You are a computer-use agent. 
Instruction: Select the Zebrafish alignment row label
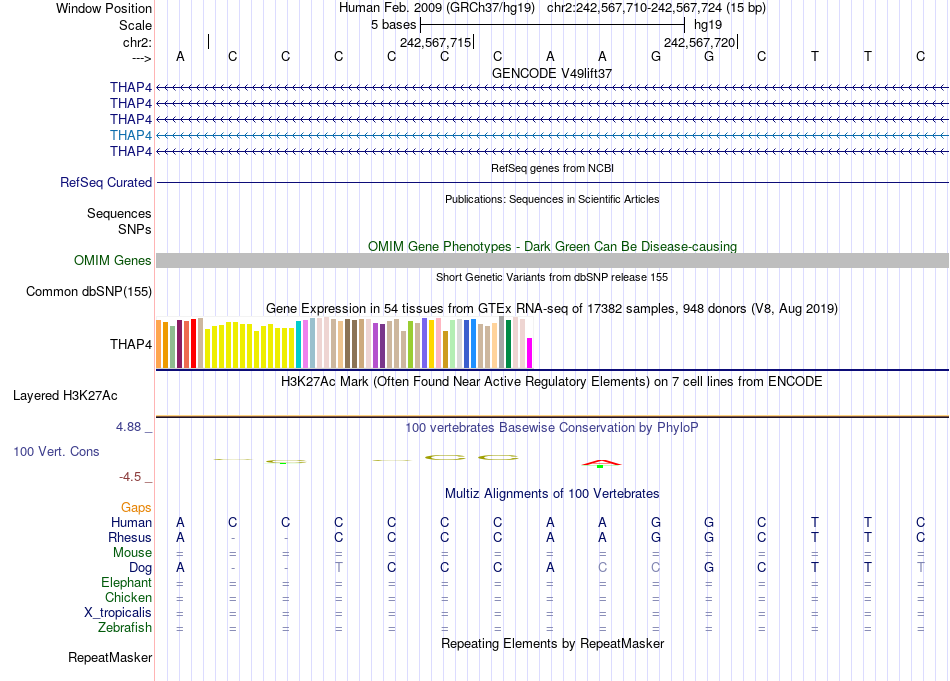[x=125, y=628]
